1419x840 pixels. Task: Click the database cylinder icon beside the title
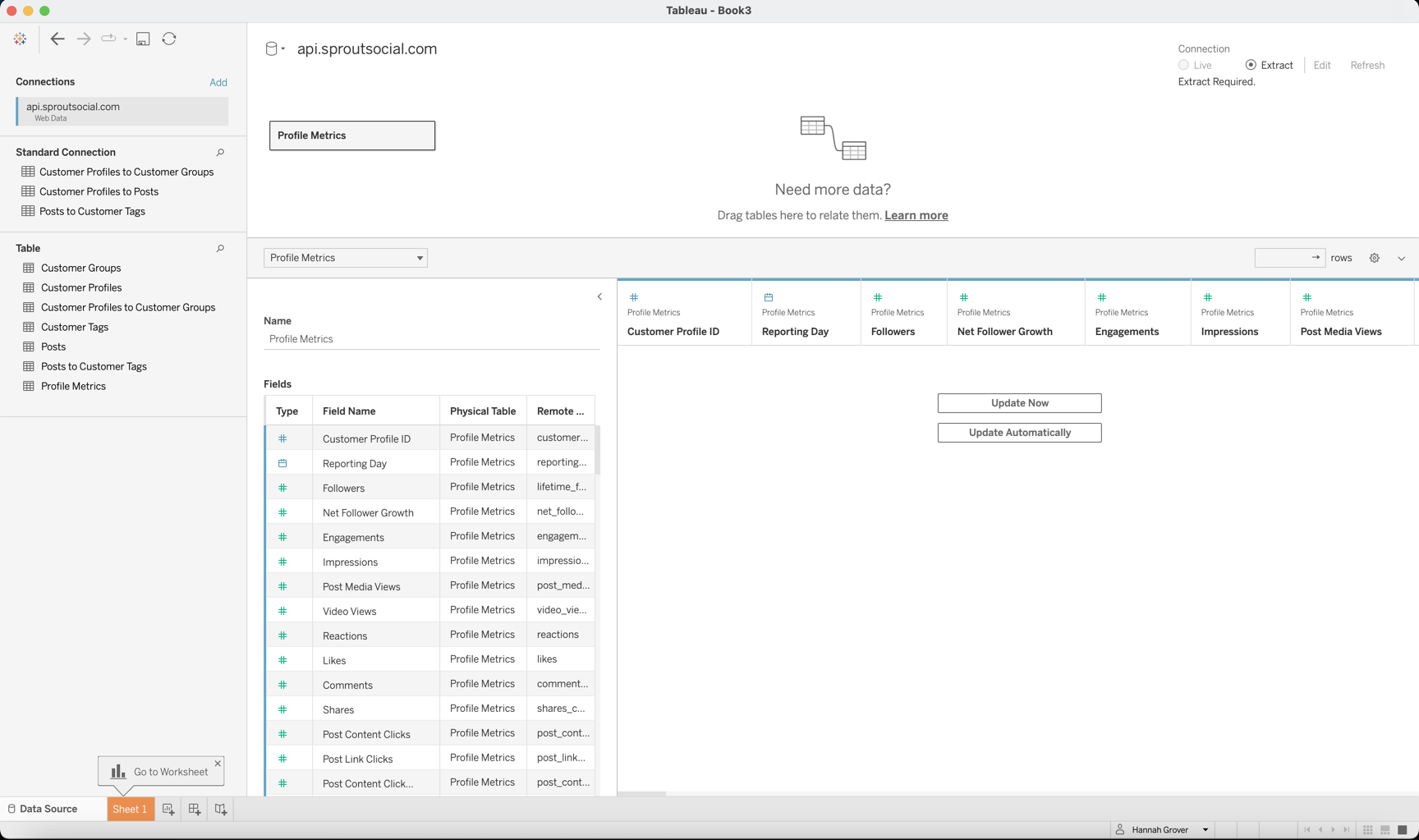[271, 48]
